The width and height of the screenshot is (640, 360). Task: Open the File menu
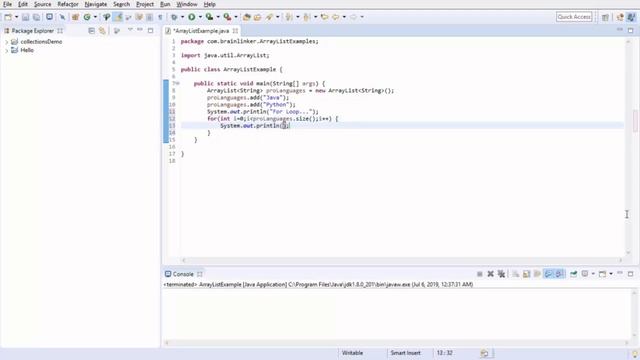[x=7, y=4]
